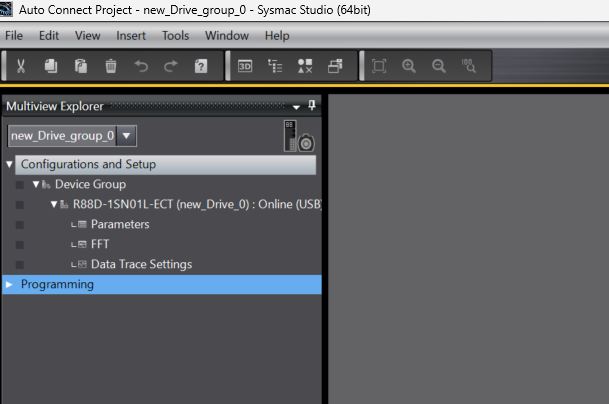Click the Cut scissors icon
Image resolution: width=609 pixels, height=404 pixels.
point(21,66)
